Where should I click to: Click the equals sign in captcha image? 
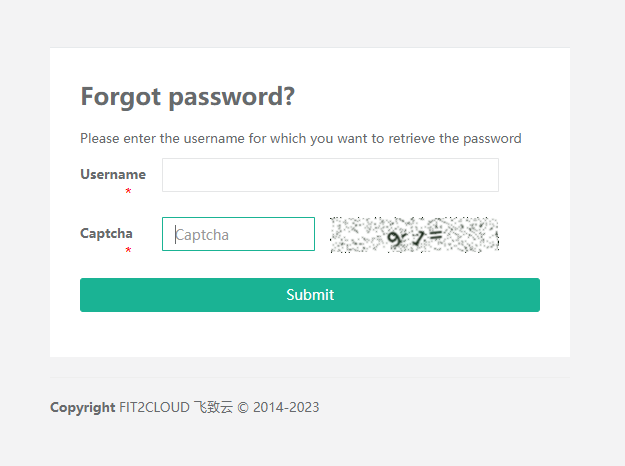[x=435, y=235]
